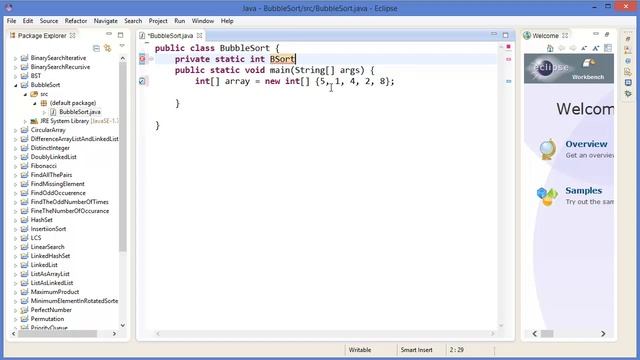Select the LinkedHashSet project
The height and width of the screenshot is (360, 640).
pos(50,256)
